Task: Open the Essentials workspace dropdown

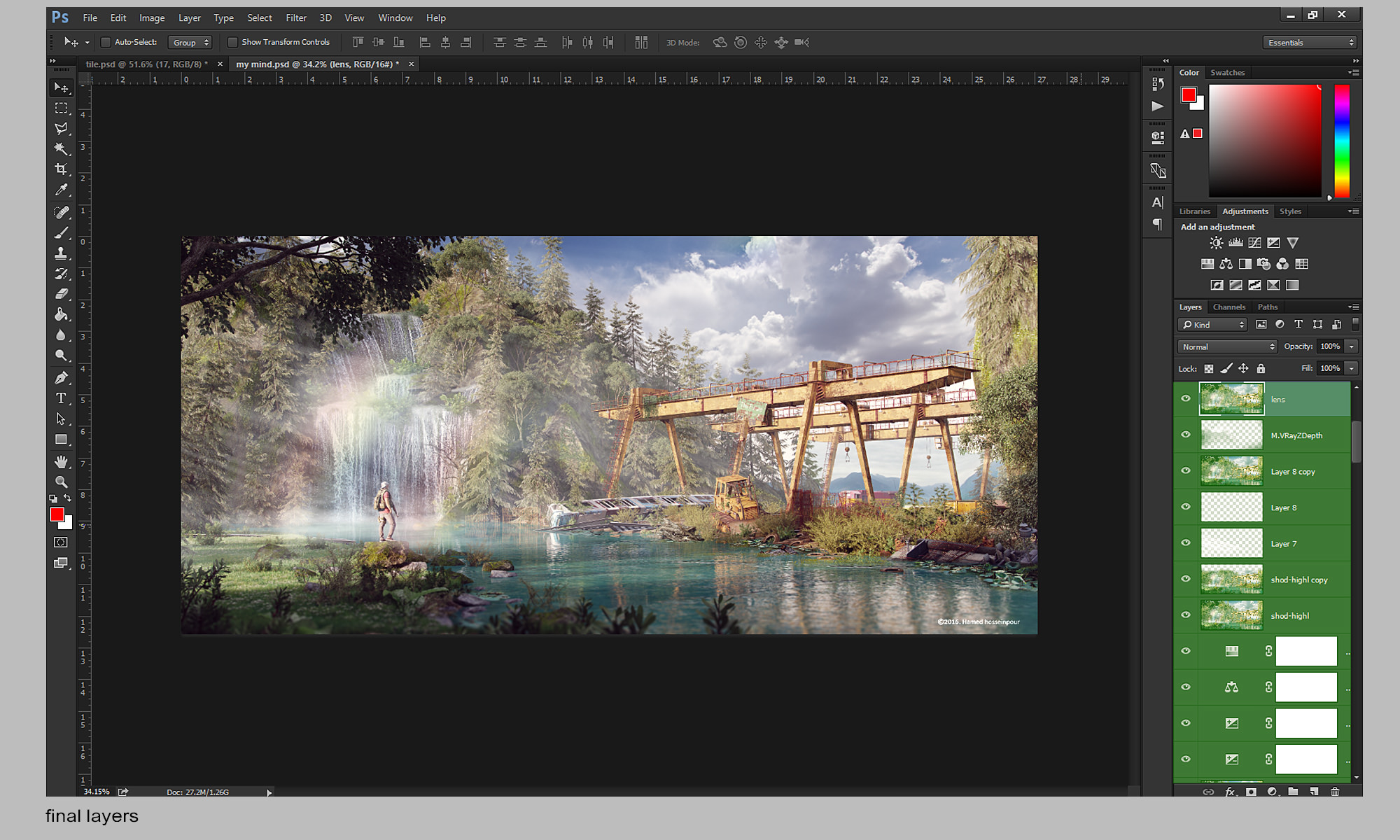Action: (1310, 43)
